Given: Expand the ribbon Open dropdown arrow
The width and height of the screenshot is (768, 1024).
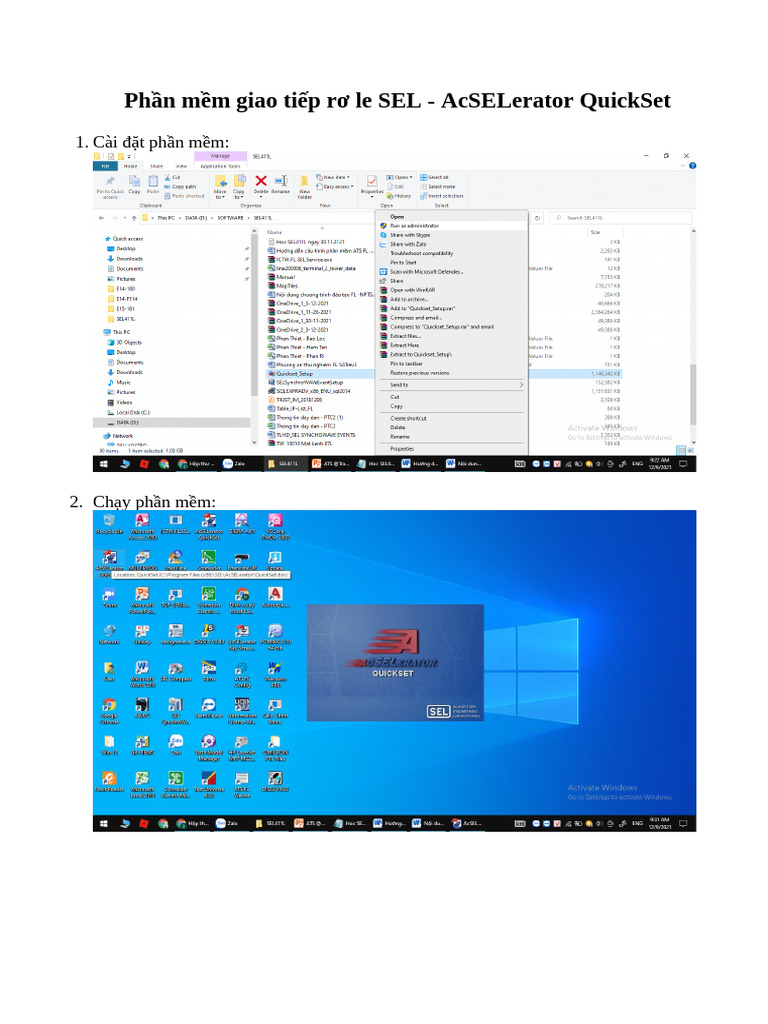Looking at the screenshot, I should click(411, 177).
